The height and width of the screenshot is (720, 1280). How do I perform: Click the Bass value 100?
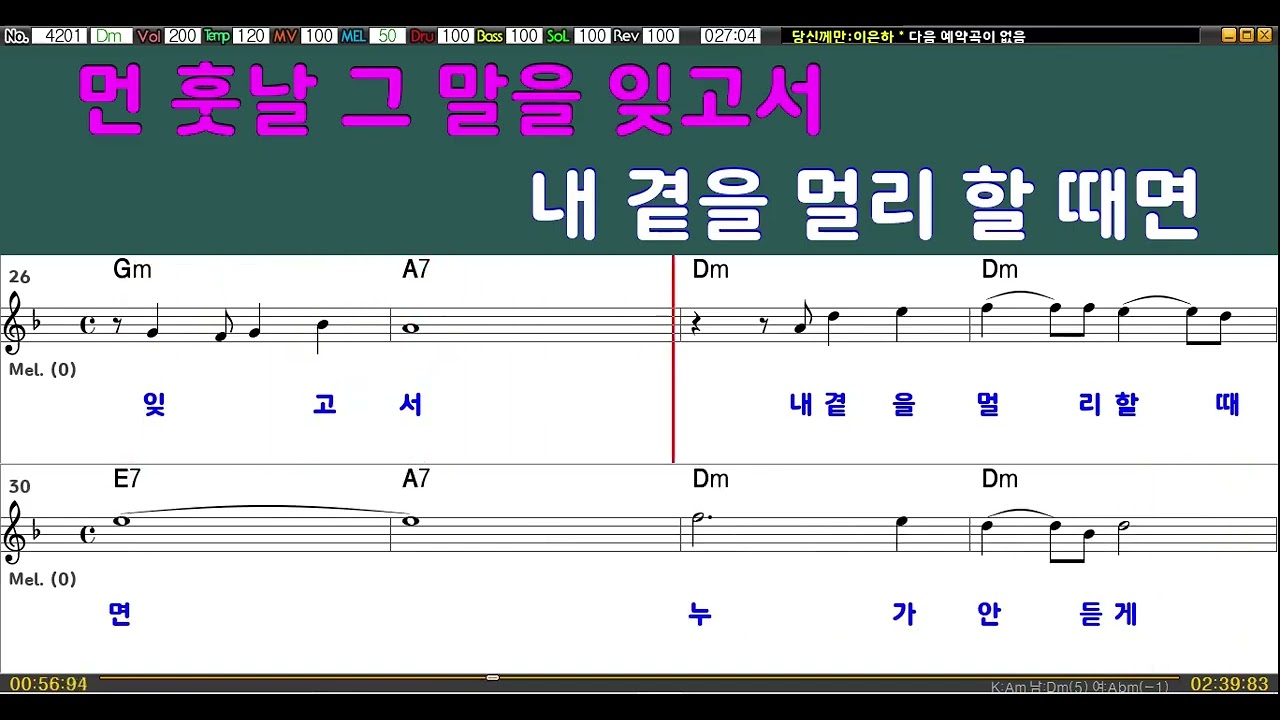coord(523,36)
